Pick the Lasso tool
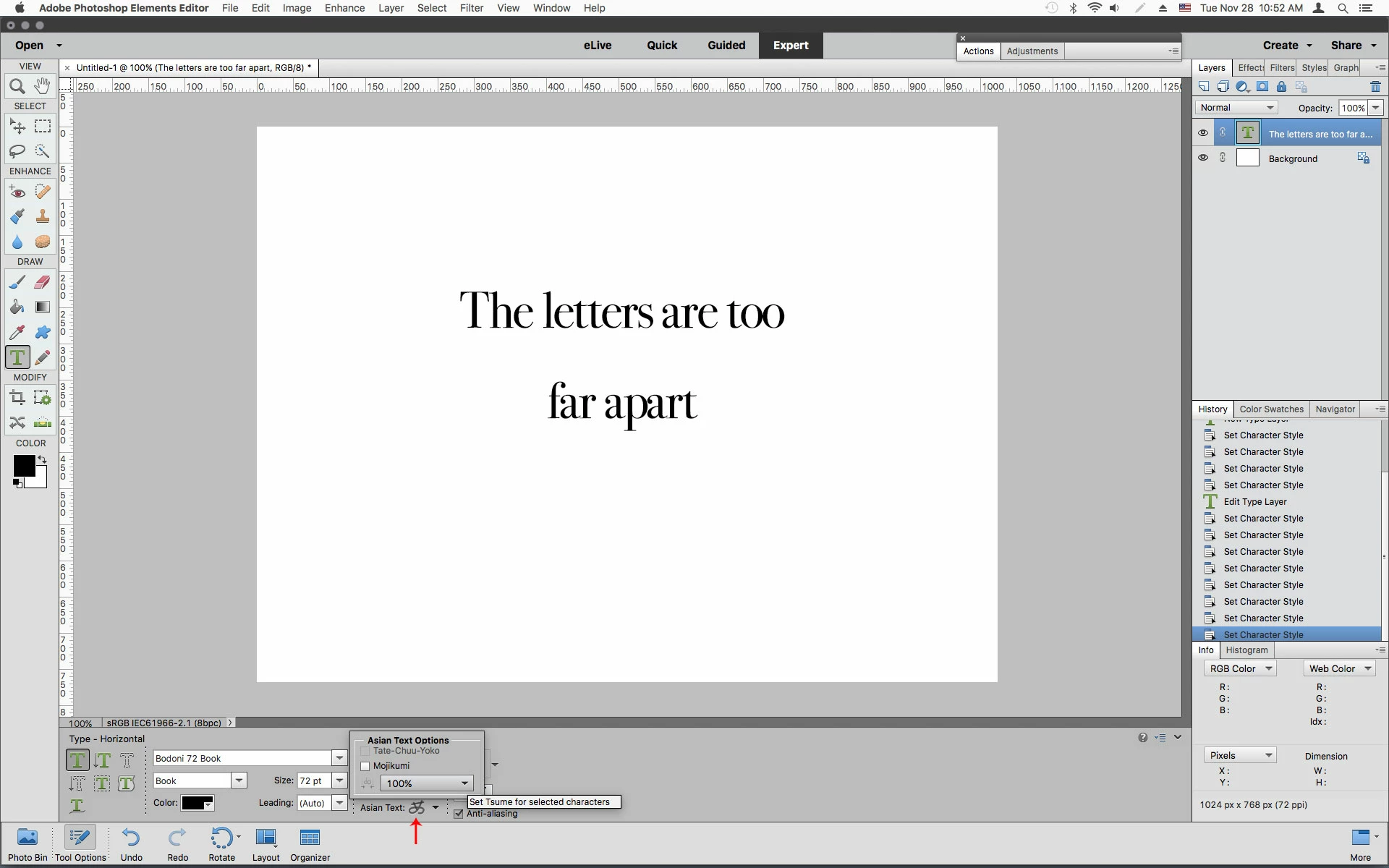 tap(17, 151)
